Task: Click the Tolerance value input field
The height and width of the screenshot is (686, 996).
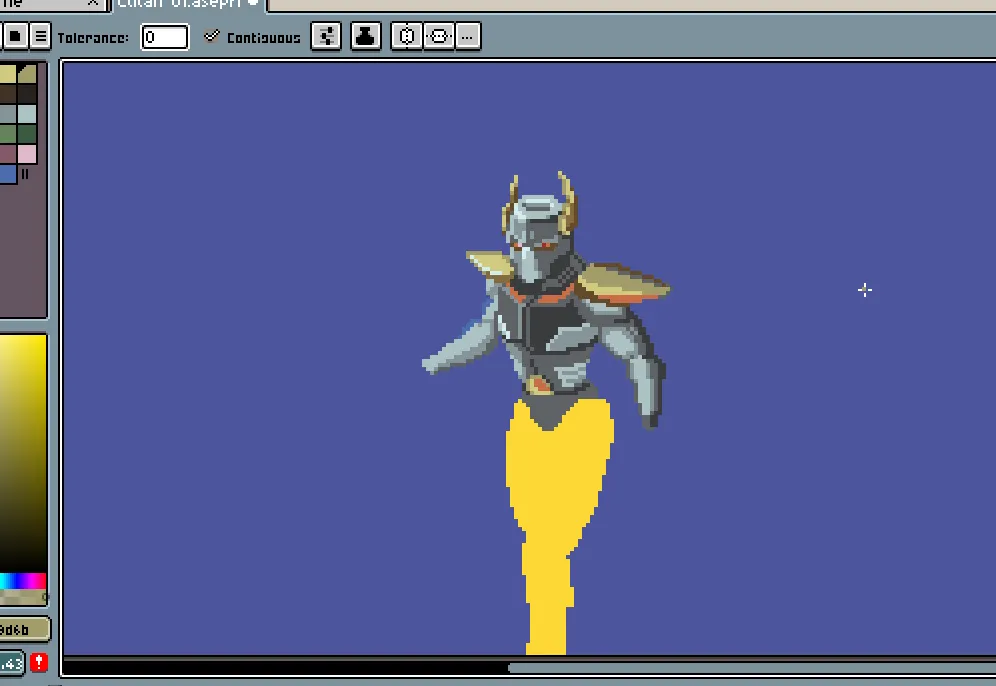Action: pyautogui.click(x=165, y=37)
